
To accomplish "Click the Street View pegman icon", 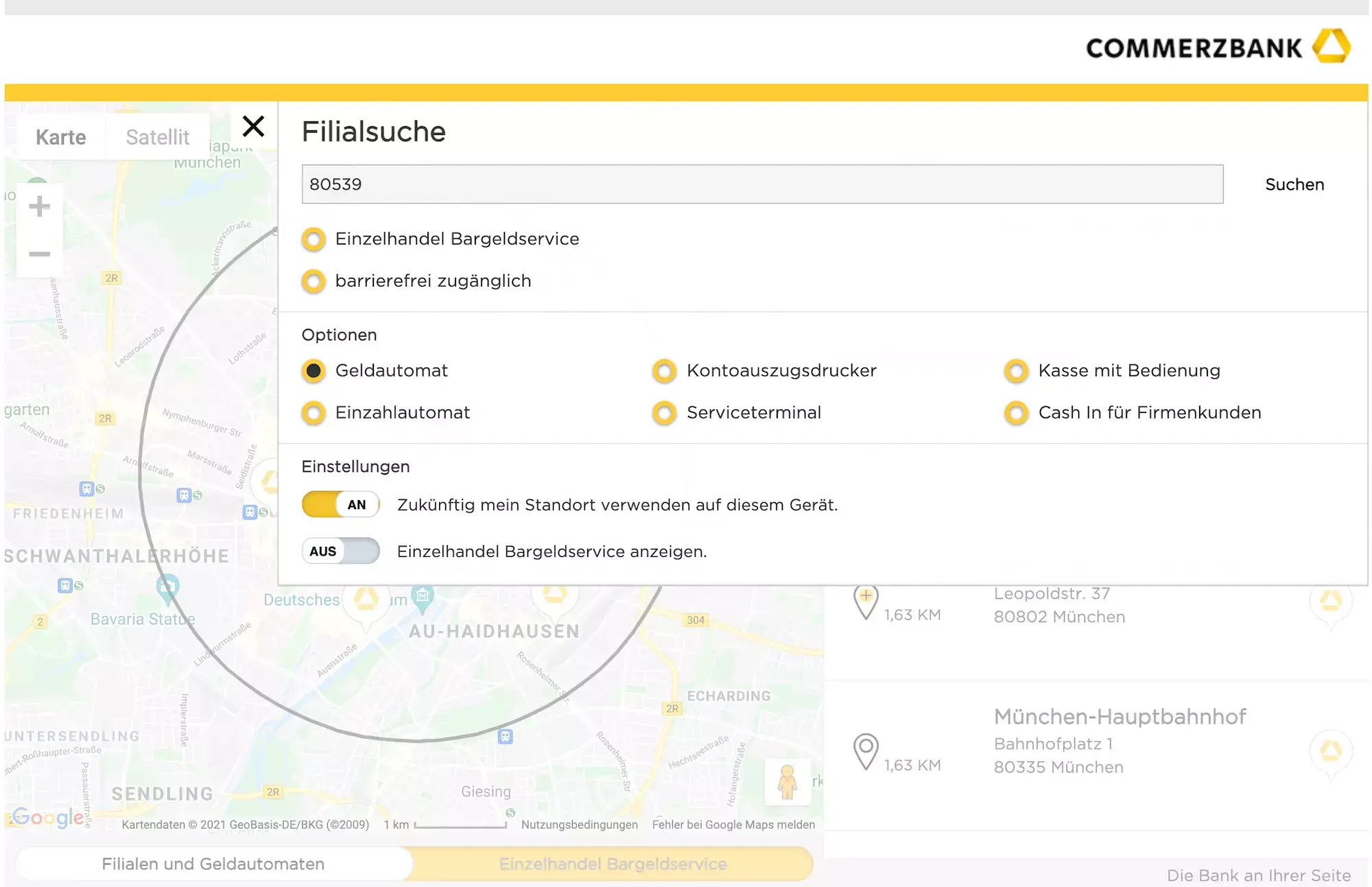I will (788, 781).
